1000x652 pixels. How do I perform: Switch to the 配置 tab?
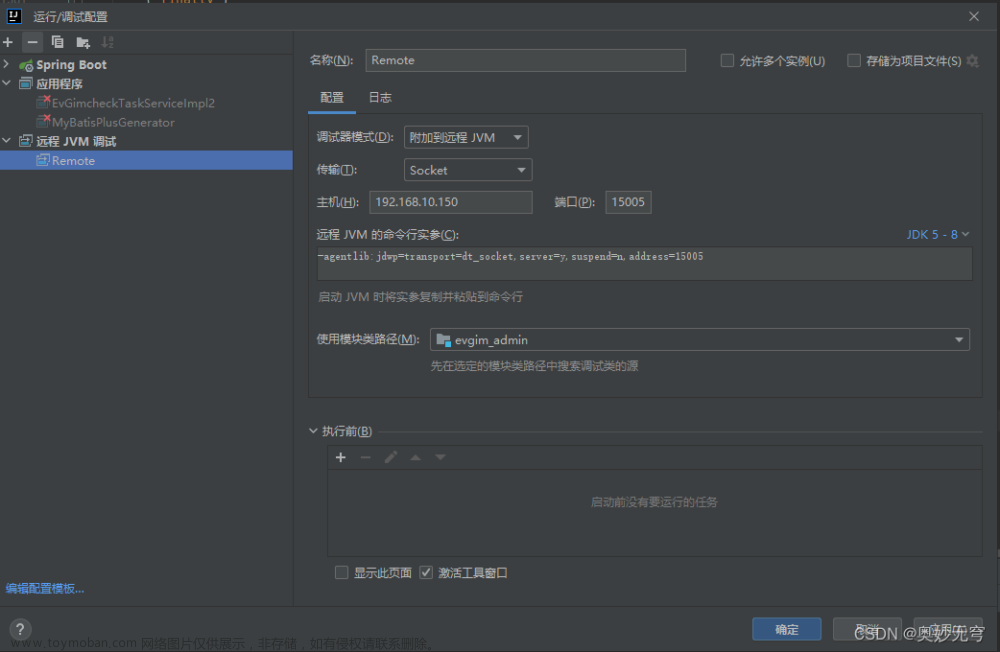tap(332, 98)
